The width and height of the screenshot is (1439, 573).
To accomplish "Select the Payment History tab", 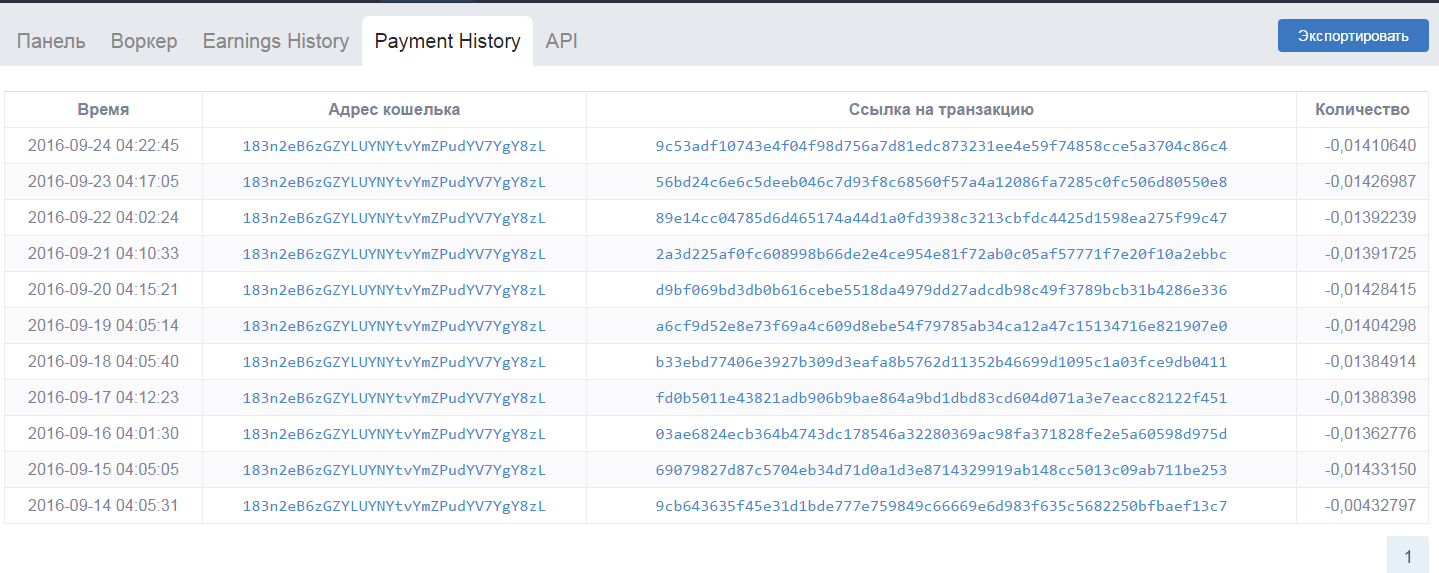I will pyautogui.click(x=447, y=41).
